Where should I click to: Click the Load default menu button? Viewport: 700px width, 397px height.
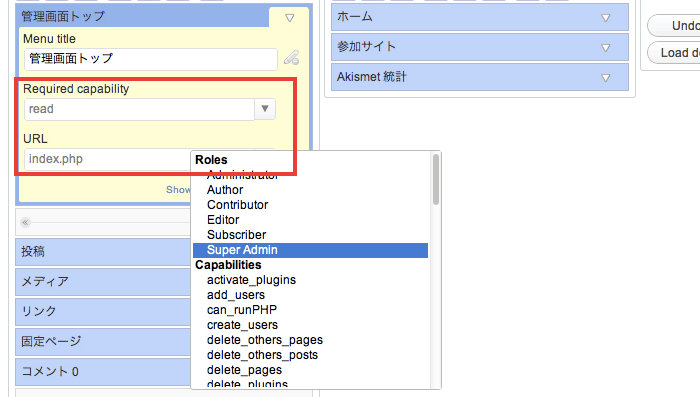pos(674,53)
